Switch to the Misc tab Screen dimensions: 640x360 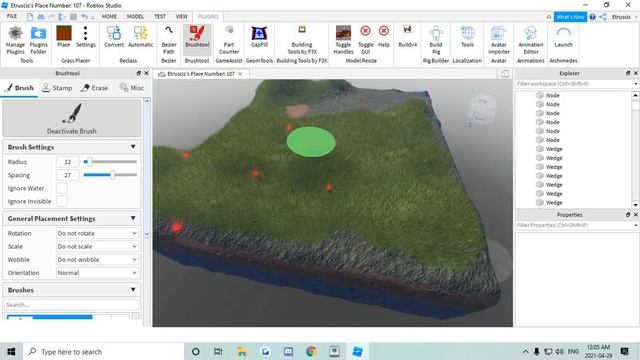131,88
